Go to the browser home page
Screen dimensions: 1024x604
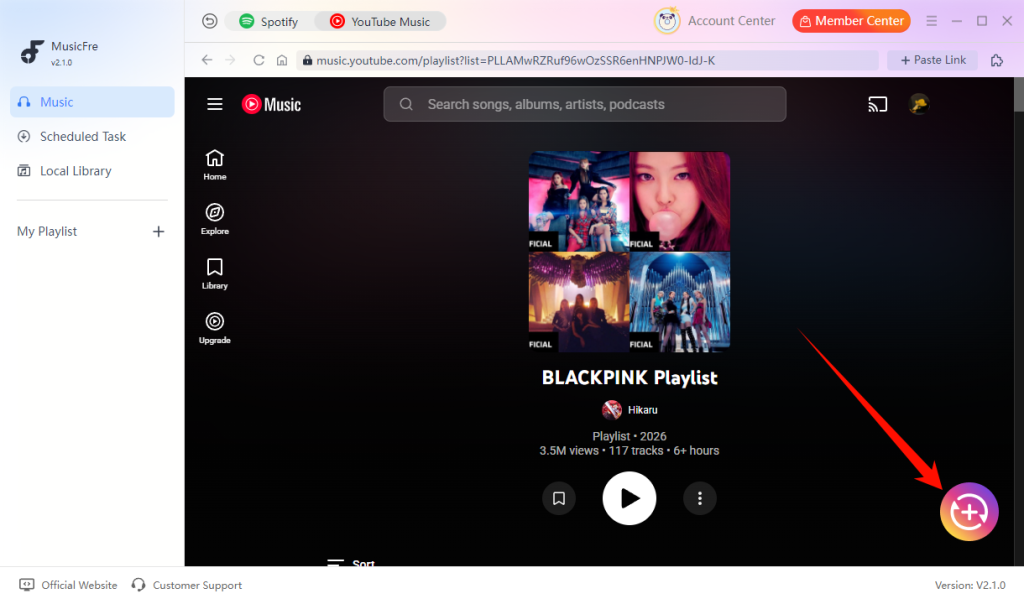click(282, 60)
